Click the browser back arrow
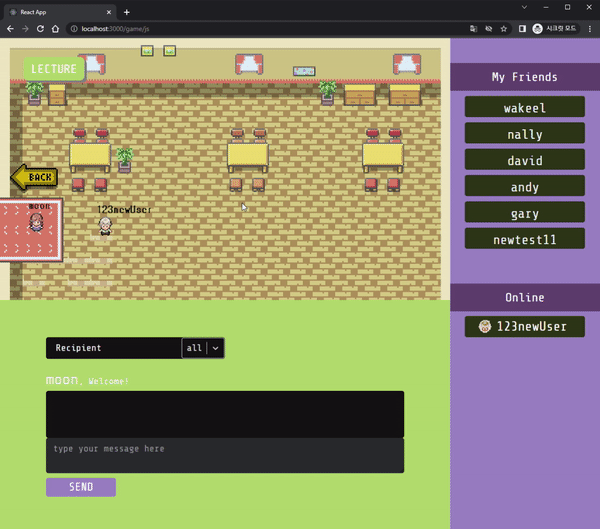 pyautogui.click(x=10, y=29)
